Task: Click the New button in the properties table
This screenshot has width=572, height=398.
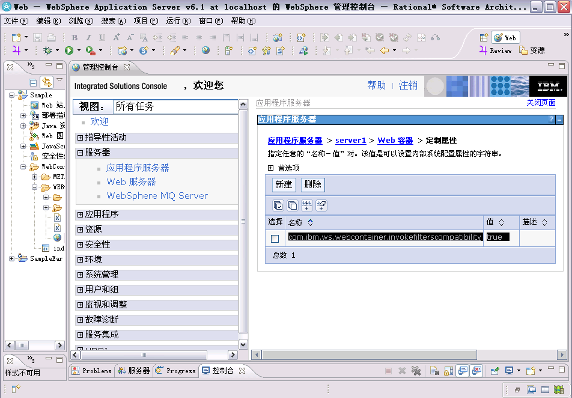Action: pyautogui.click(x=284, y=184)
